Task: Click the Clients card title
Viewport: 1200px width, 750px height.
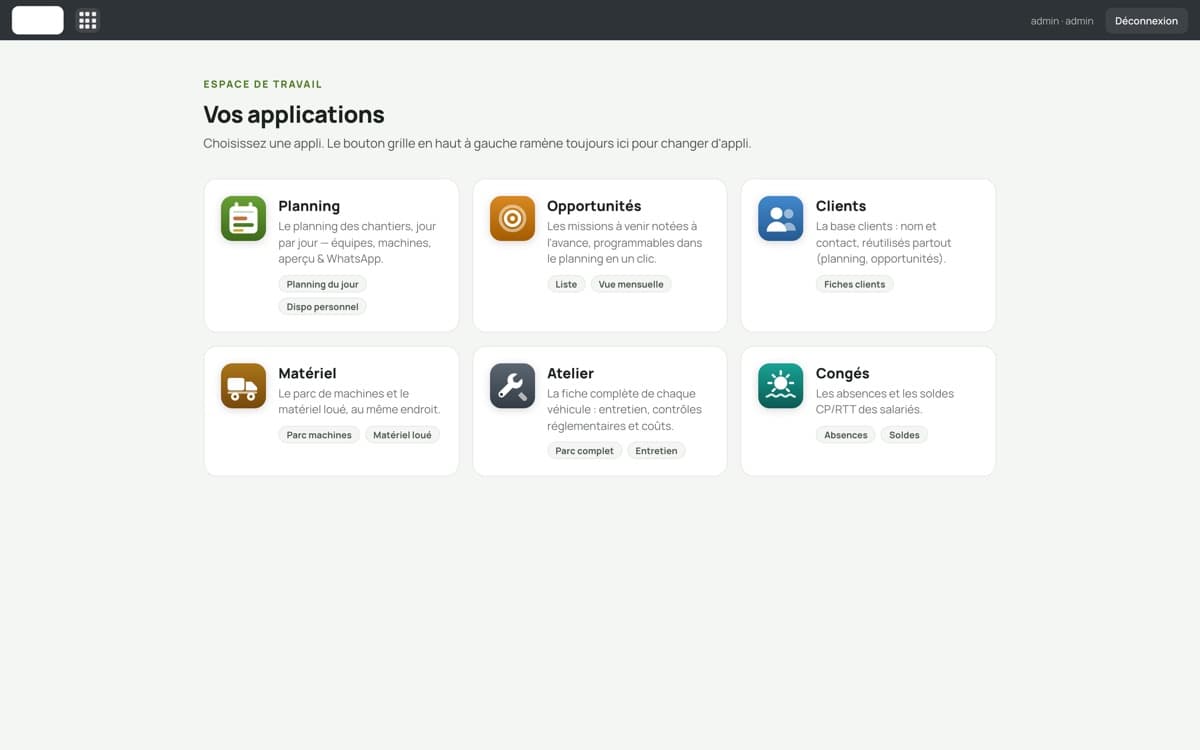Action: point(841,206)
